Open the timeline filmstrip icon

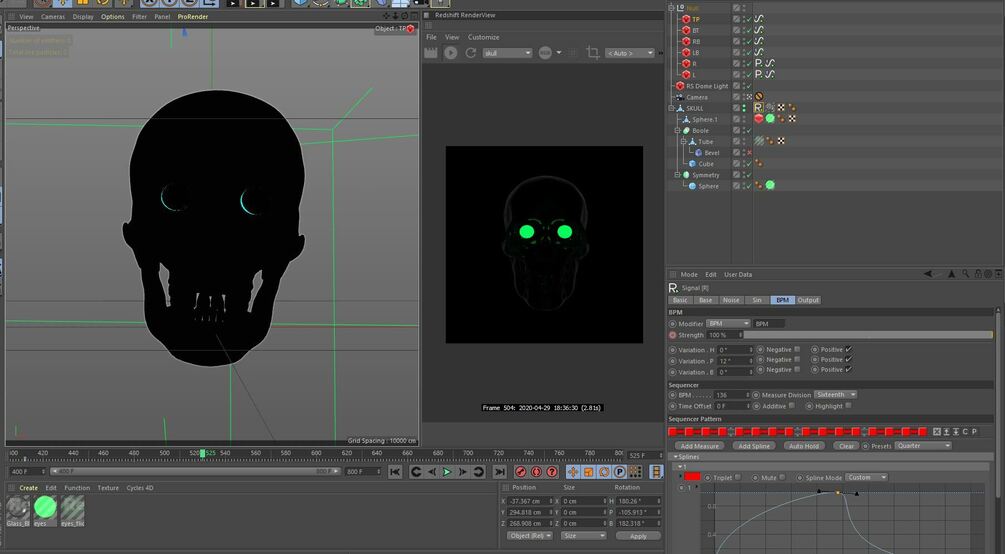(x=656, y=472)
